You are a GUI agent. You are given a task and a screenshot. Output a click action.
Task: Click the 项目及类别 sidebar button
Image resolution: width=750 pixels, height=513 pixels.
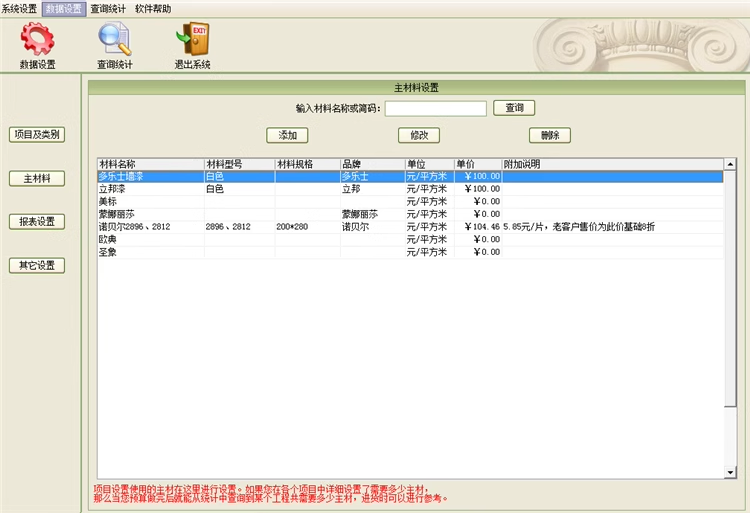tap(37, 134)
